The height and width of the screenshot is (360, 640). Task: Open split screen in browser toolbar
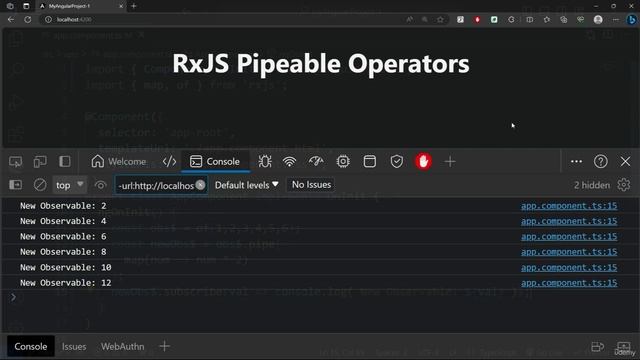[x=529, y=19]
